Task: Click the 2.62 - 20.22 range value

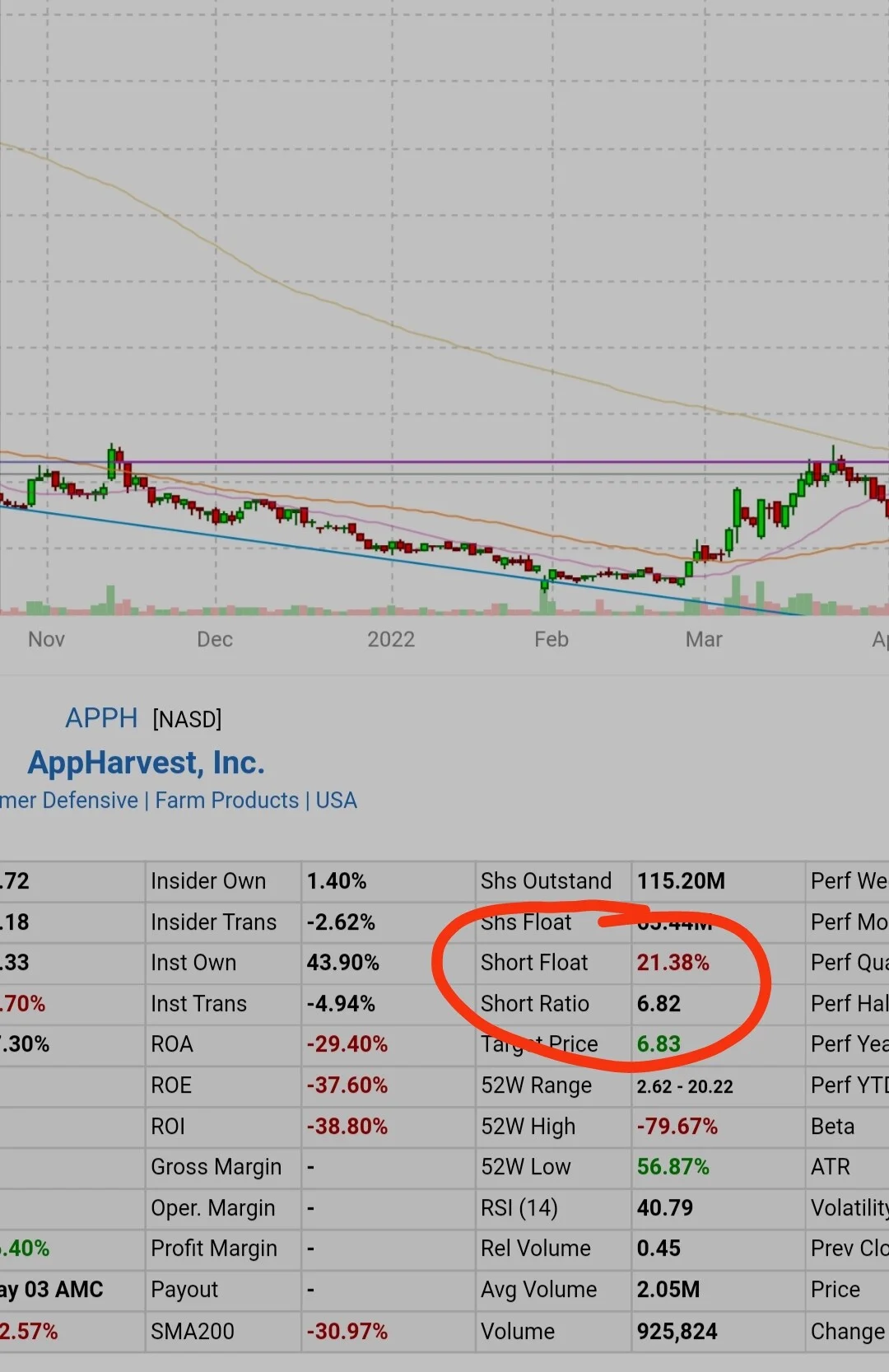Action: click(x=685, y=1086)
